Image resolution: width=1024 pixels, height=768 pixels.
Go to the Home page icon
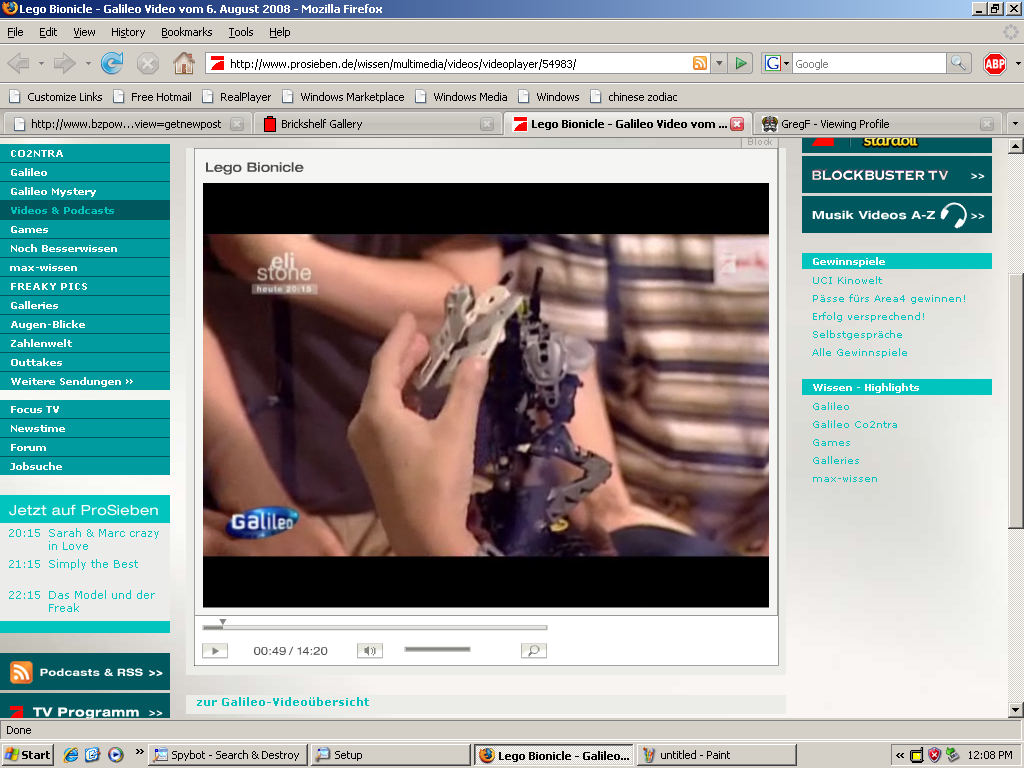[184, 63]
